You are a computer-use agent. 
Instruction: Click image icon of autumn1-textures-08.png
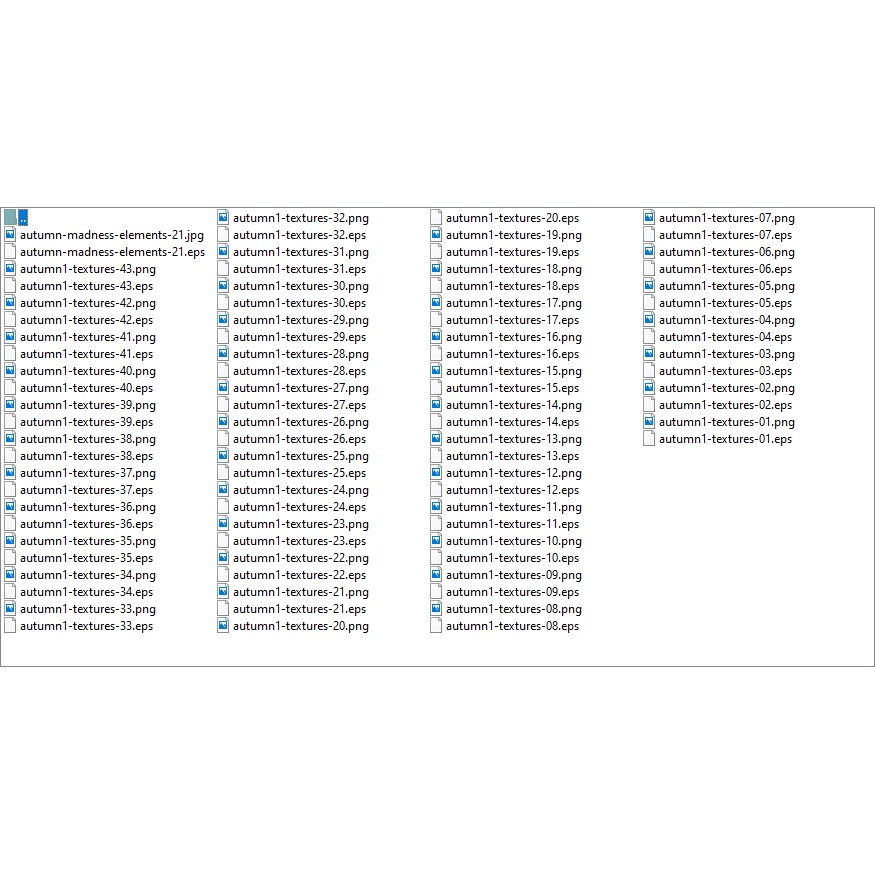pyautogui.click(x=436, y=609)
